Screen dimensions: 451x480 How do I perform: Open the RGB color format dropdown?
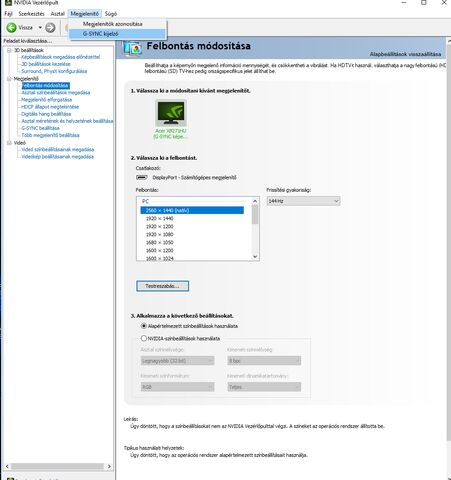[177, 387]
